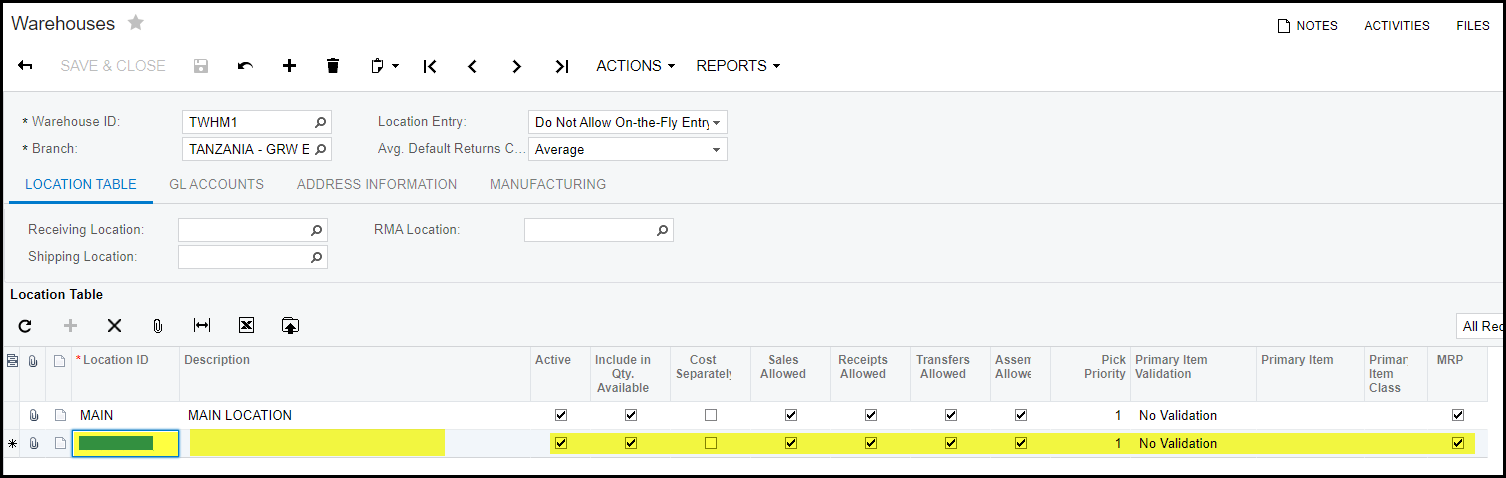Click the plus icon to add new warehouse

289,66
